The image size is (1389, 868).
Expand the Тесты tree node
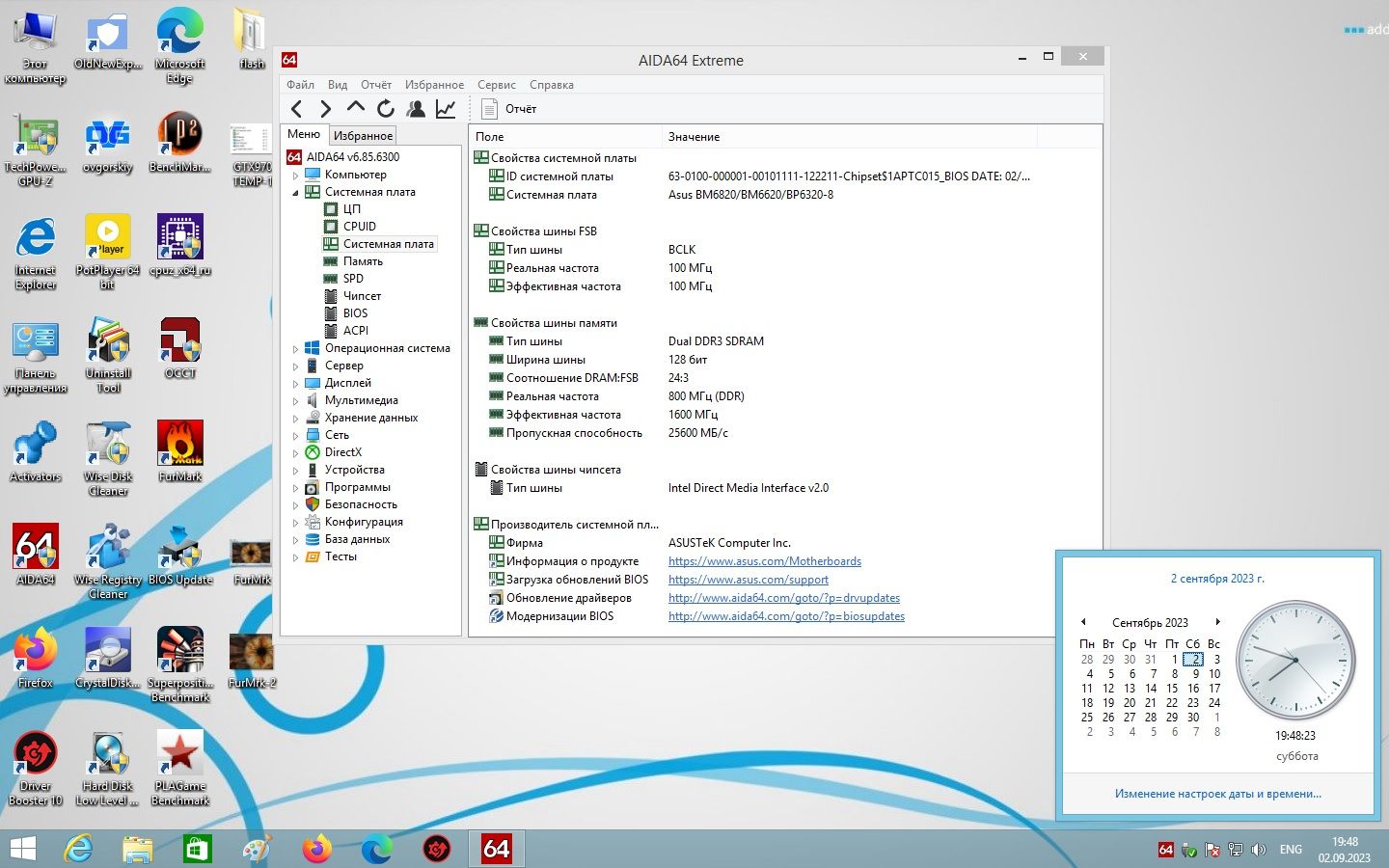click(296, 557)
